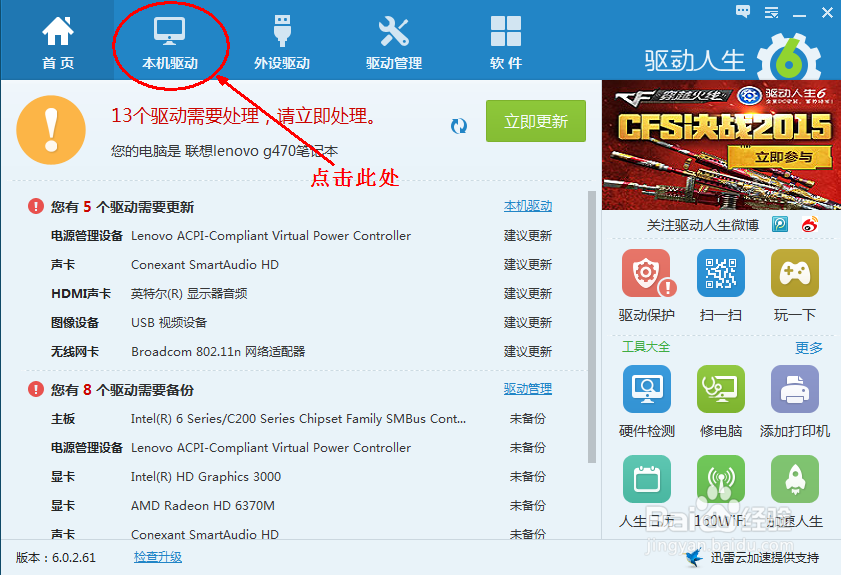Open the 人生日历 calendar tool
The height and width of the screenshot is (575, 841).
(x=646, y=479)
